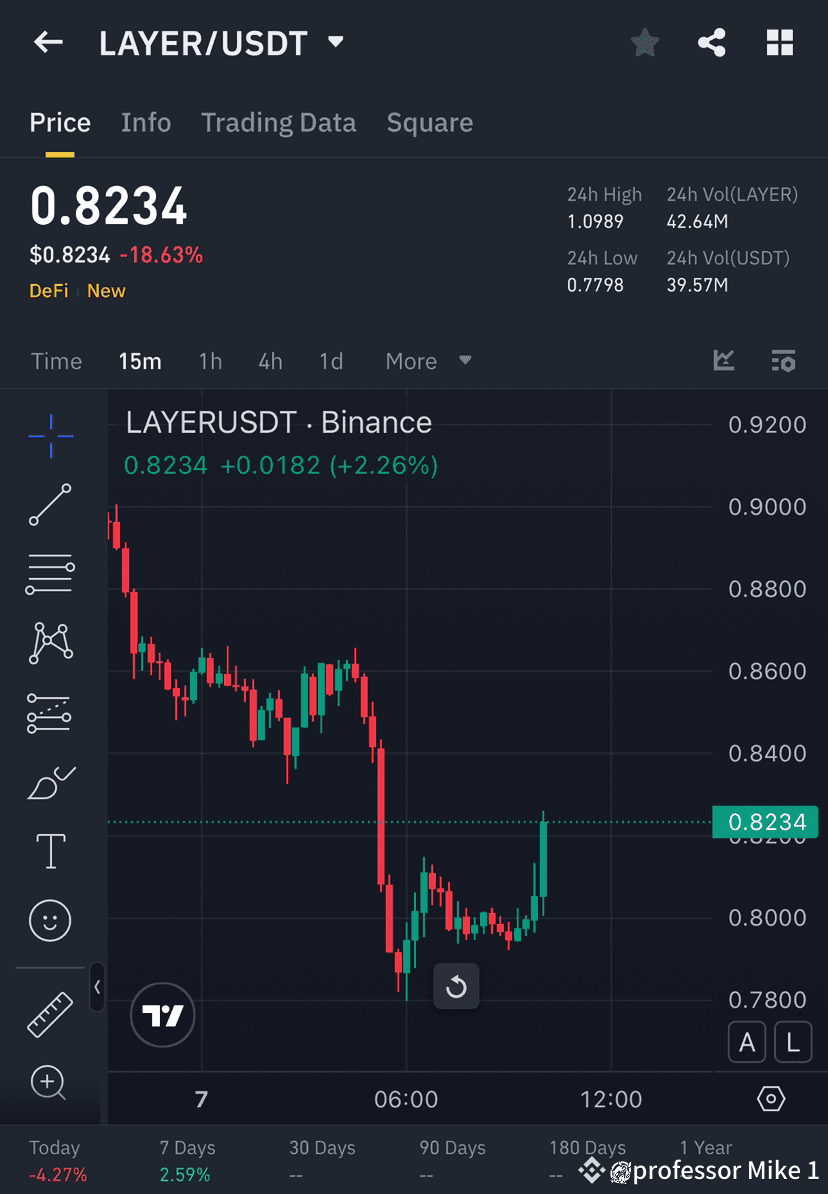
Task: Open the Square tab
Action: tap(429, 122)
